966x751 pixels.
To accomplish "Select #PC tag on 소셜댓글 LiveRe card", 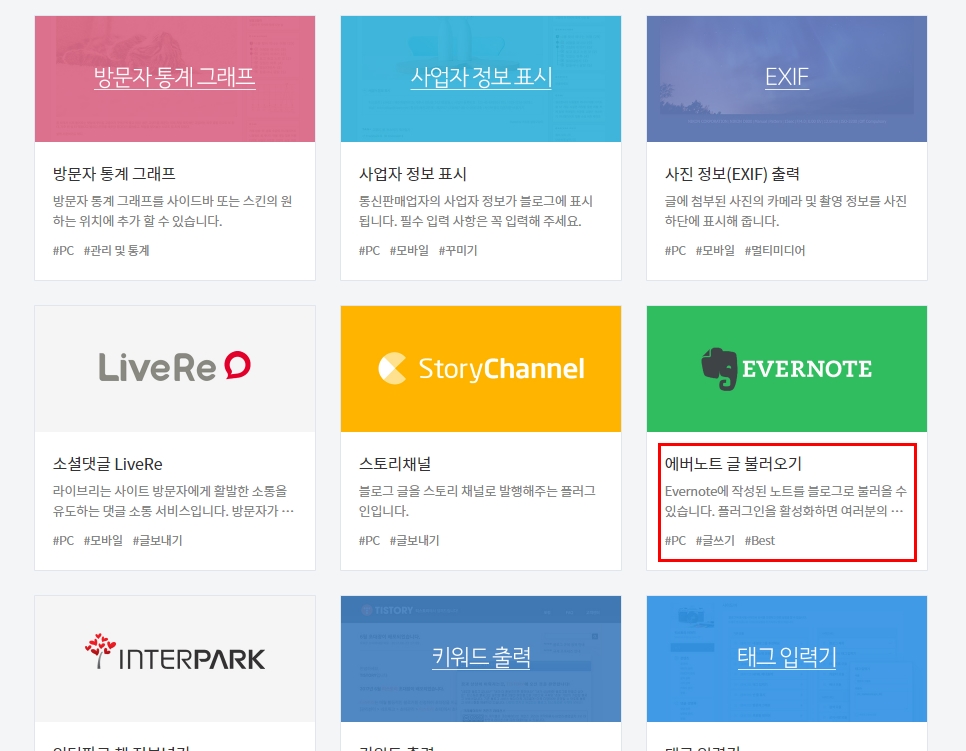I will 63,541.
